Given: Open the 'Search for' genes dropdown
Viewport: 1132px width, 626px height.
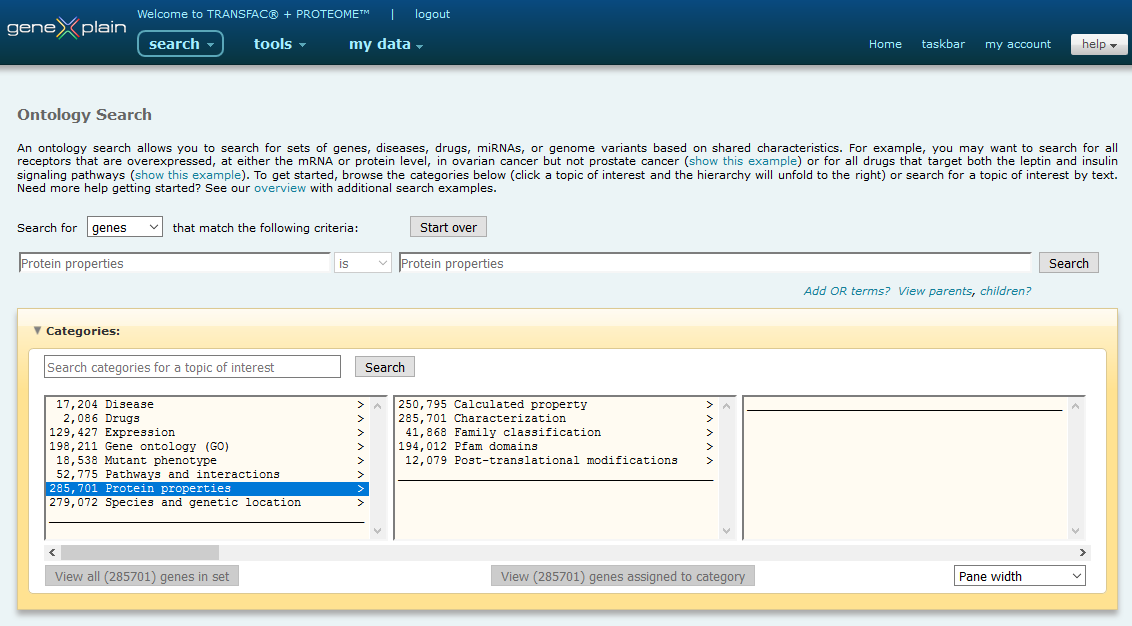Looking at the screenshot, I should coord(125,227).
